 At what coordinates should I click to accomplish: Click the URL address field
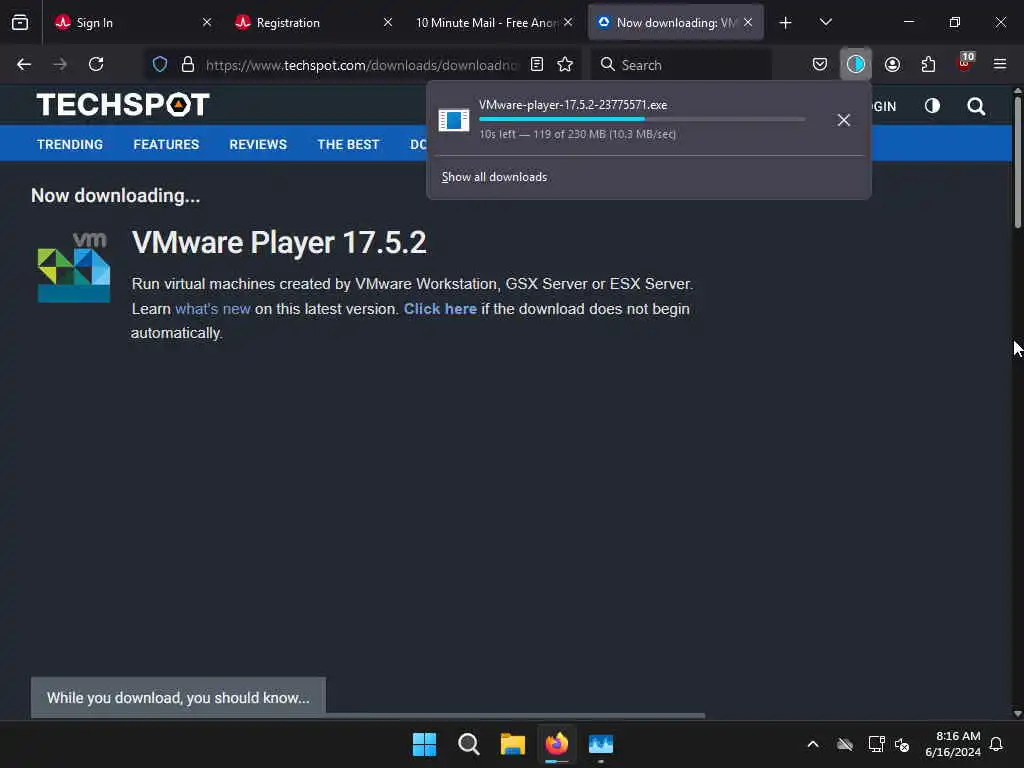(361, 65)
